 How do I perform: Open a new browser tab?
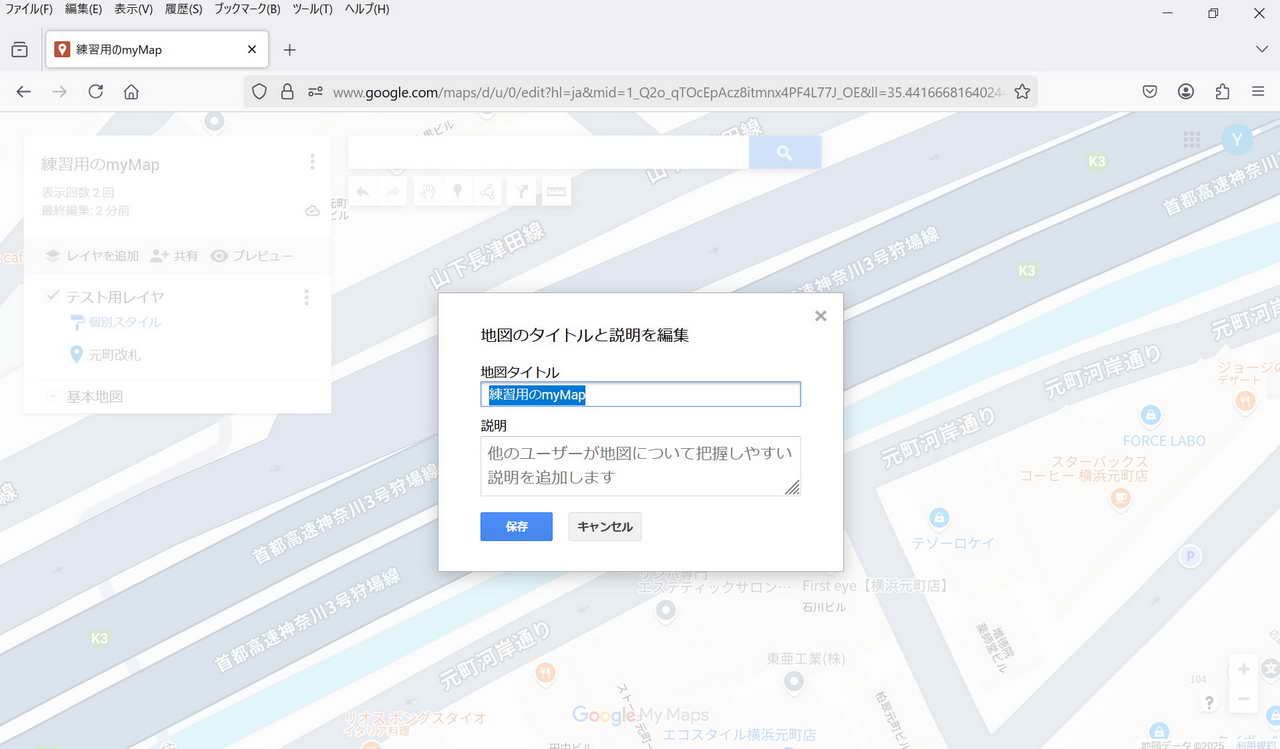(x=289, y=49)
